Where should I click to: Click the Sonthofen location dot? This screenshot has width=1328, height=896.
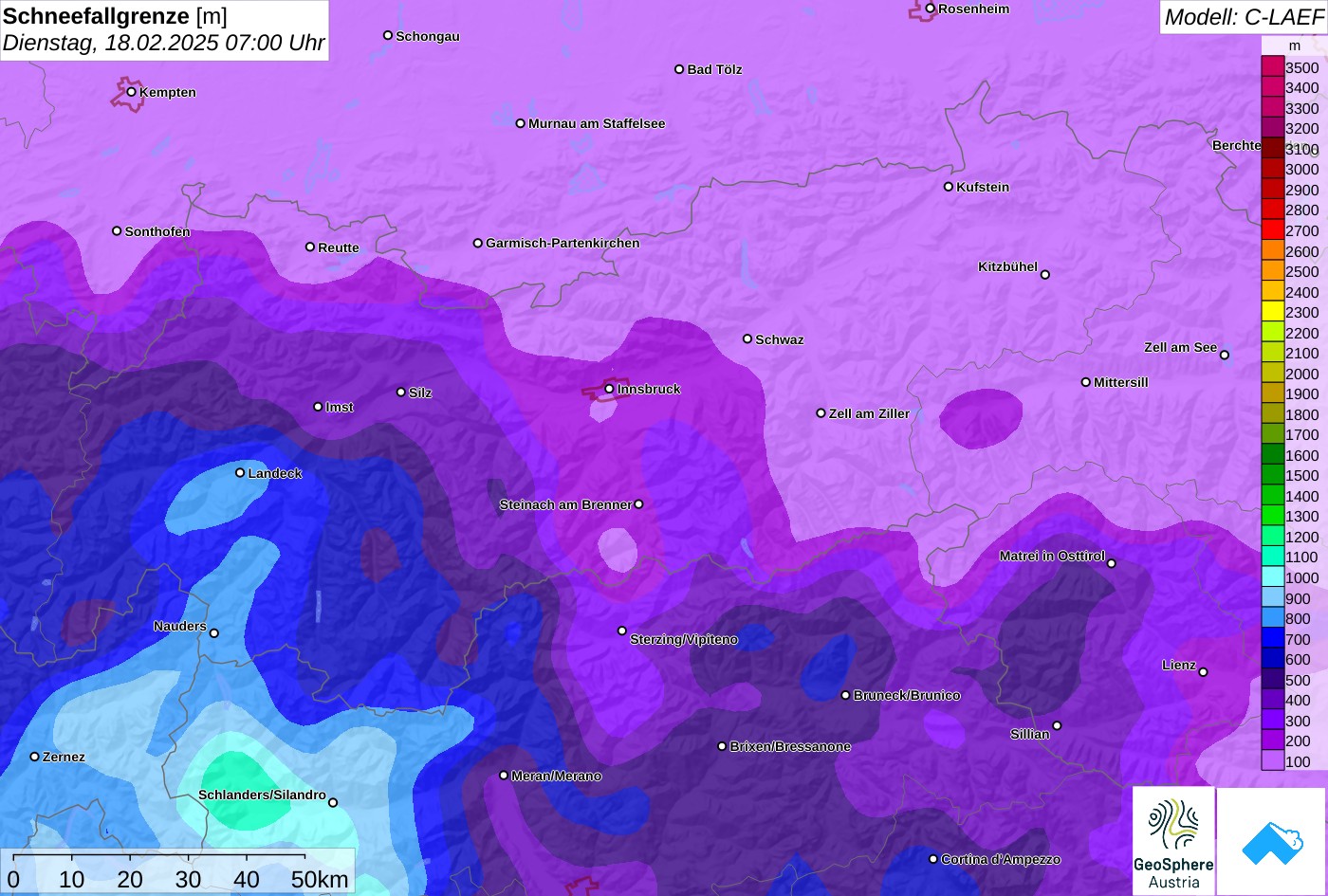coord(117,231)
